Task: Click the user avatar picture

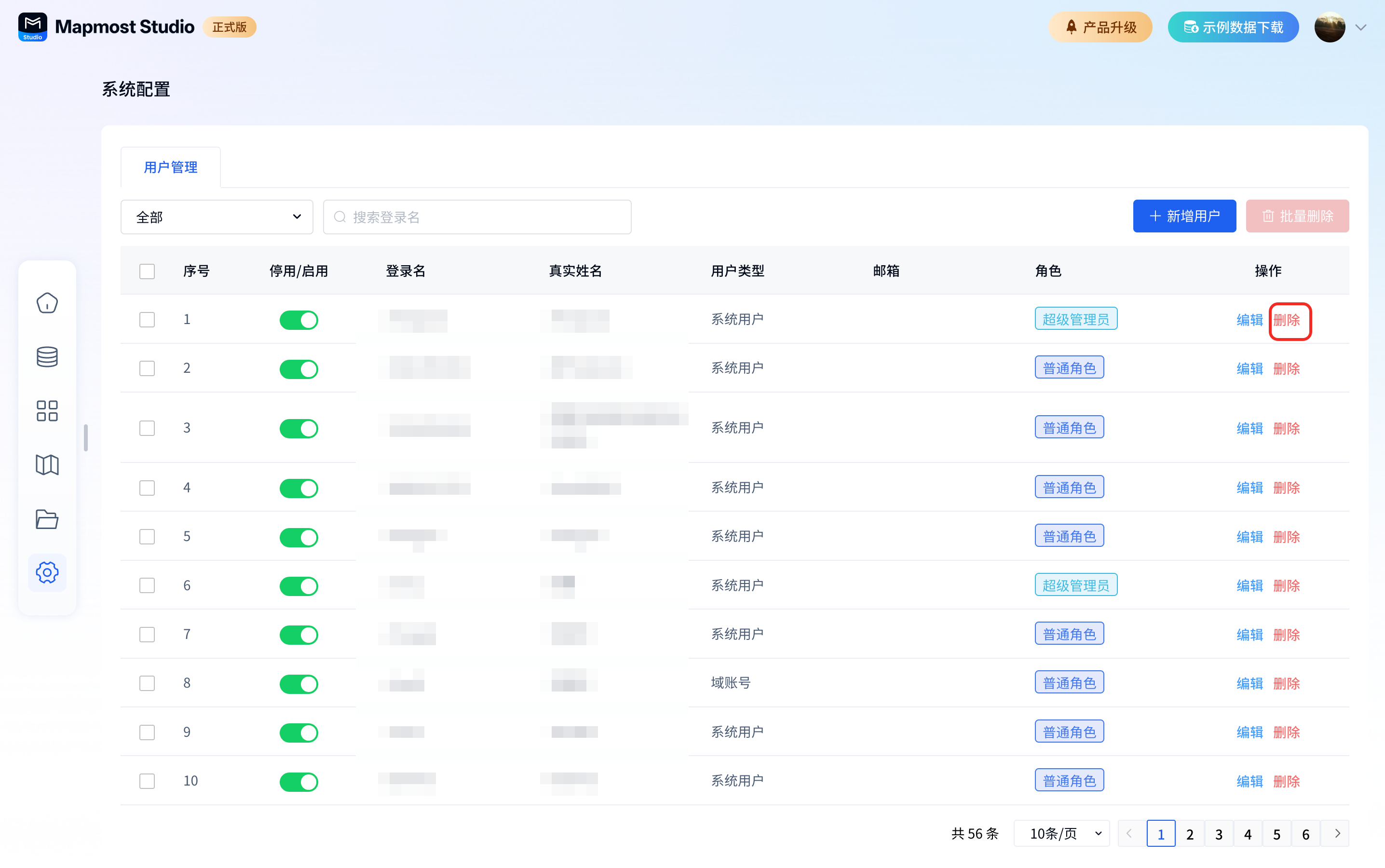Action: (1330, 27)
